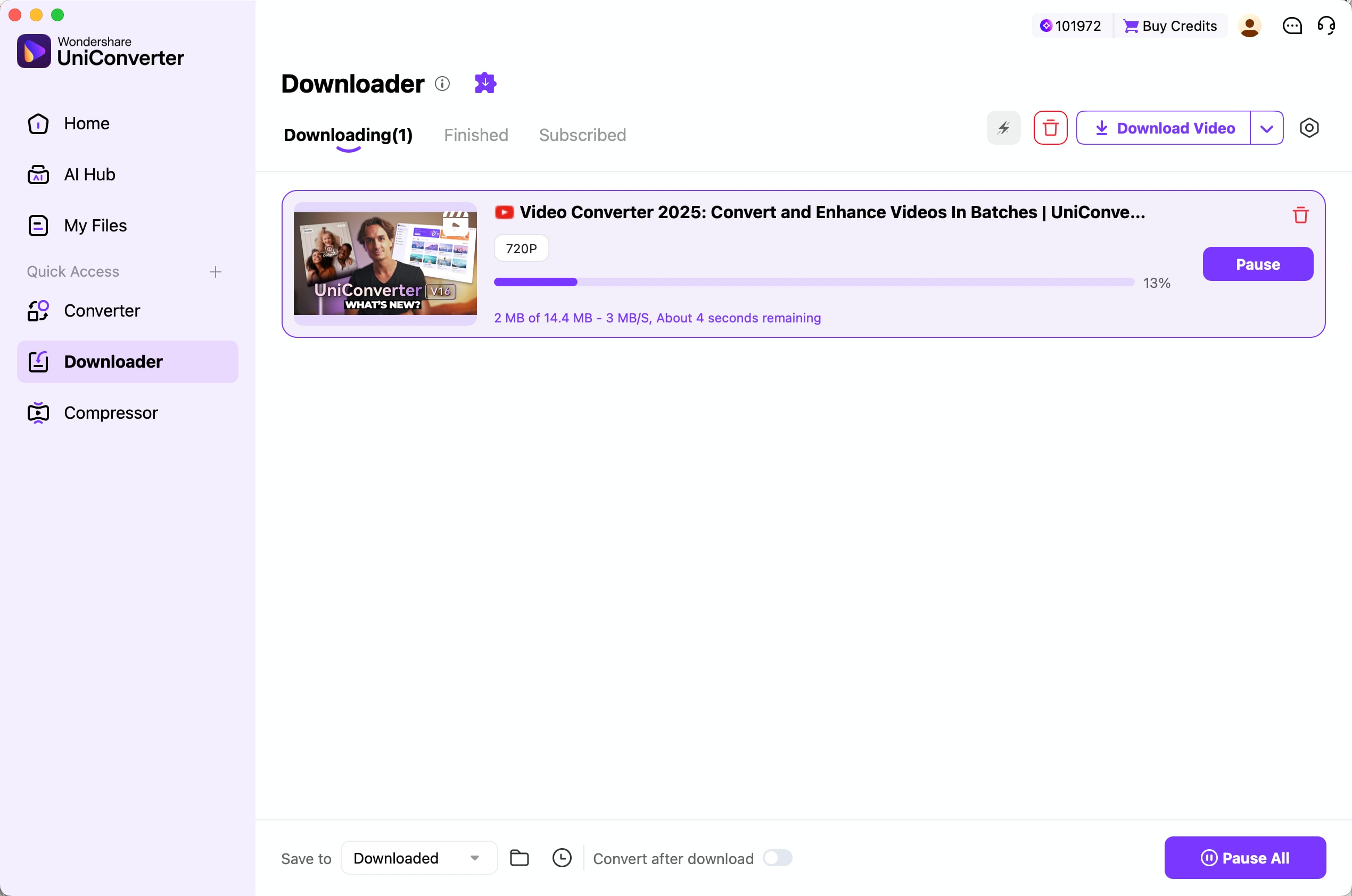The height and width of the screenshot is (896, 1352).
Task: Open AI Hub in sidebar
Action: coord(128,175)
